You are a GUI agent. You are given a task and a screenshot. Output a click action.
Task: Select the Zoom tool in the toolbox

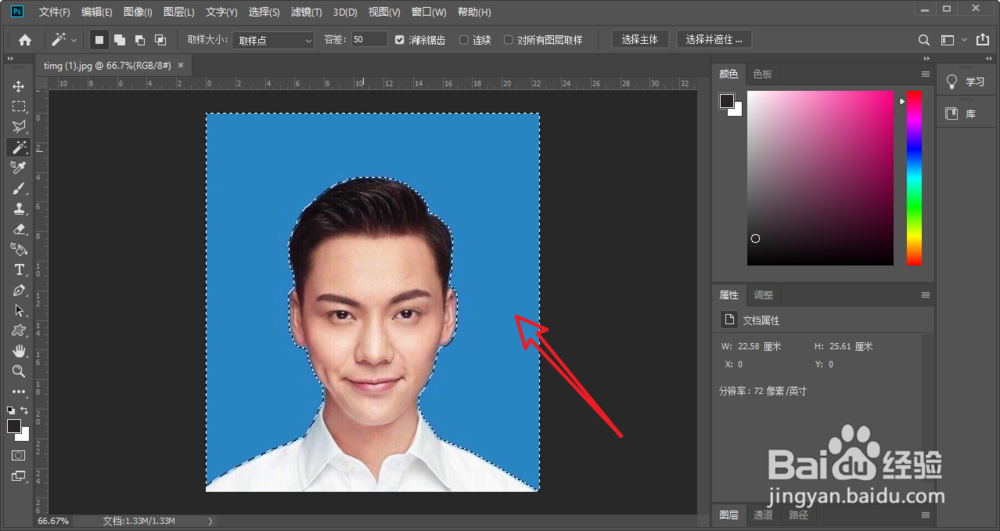[x=18, y=371]
